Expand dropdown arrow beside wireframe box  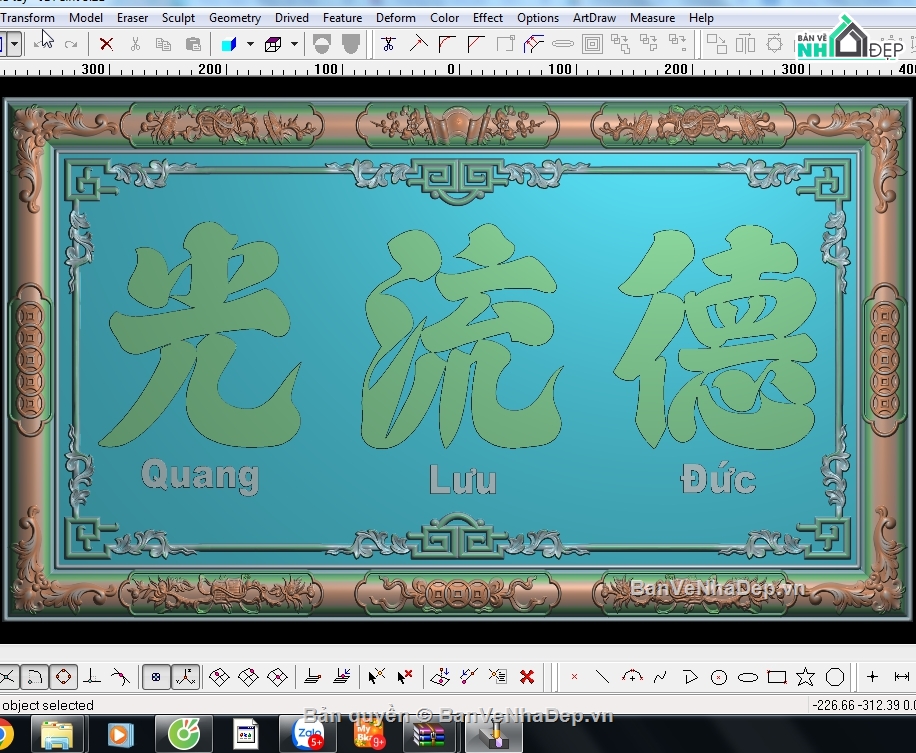294,44
